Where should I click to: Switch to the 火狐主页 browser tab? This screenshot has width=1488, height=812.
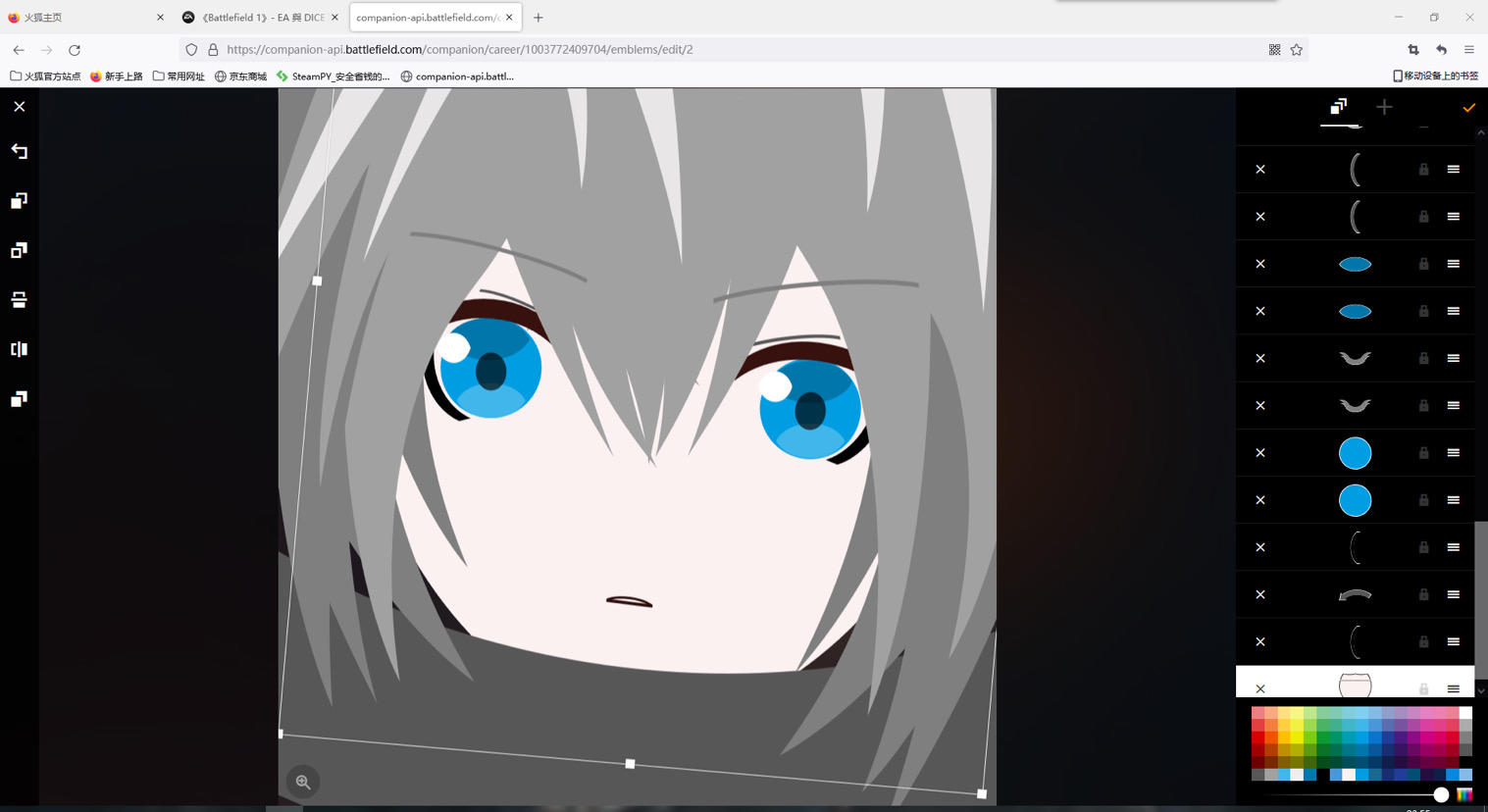(x=86, y=18)
